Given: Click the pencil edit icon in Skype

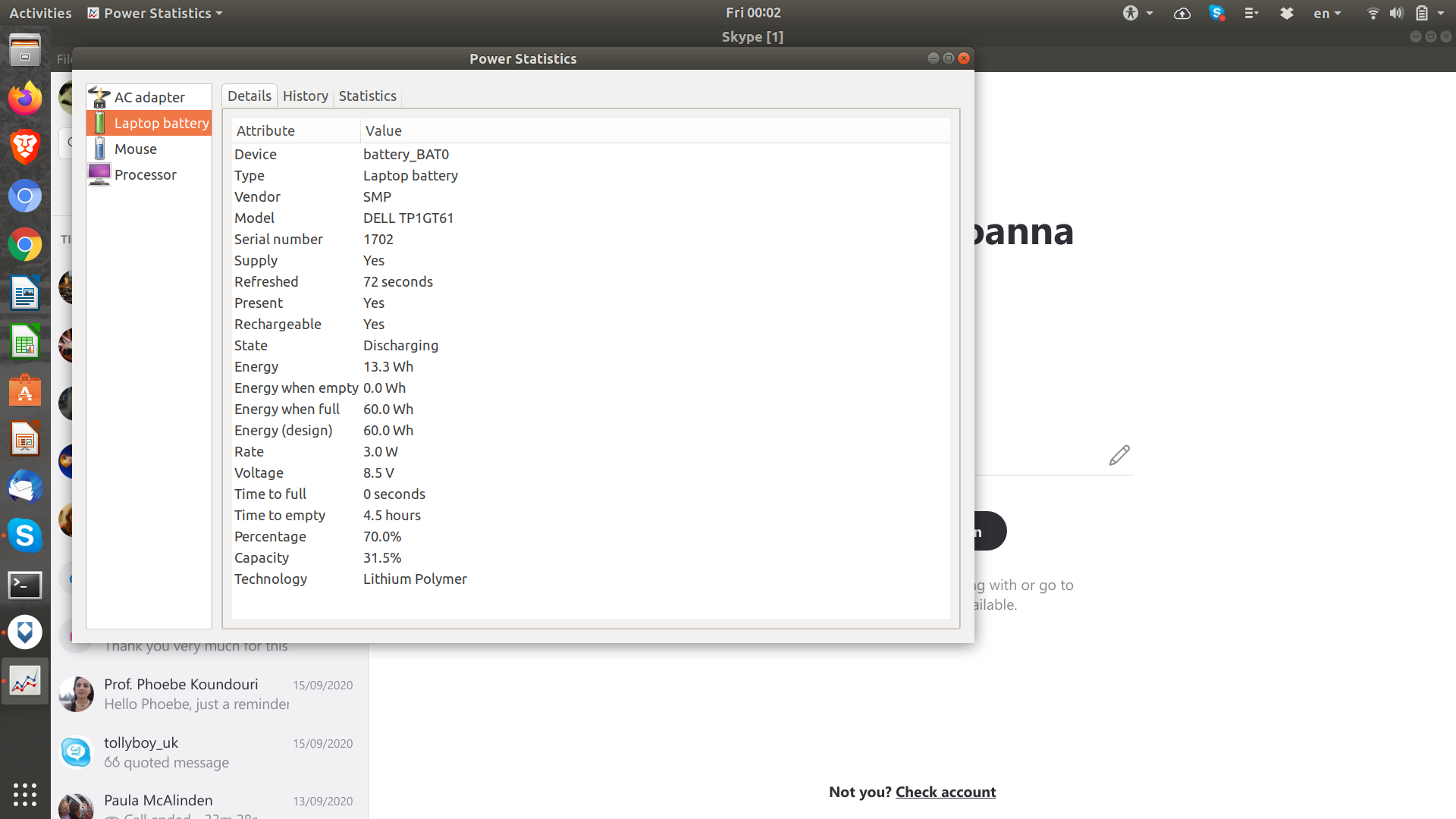Looking at the screenshot, I should [1119, 455].
